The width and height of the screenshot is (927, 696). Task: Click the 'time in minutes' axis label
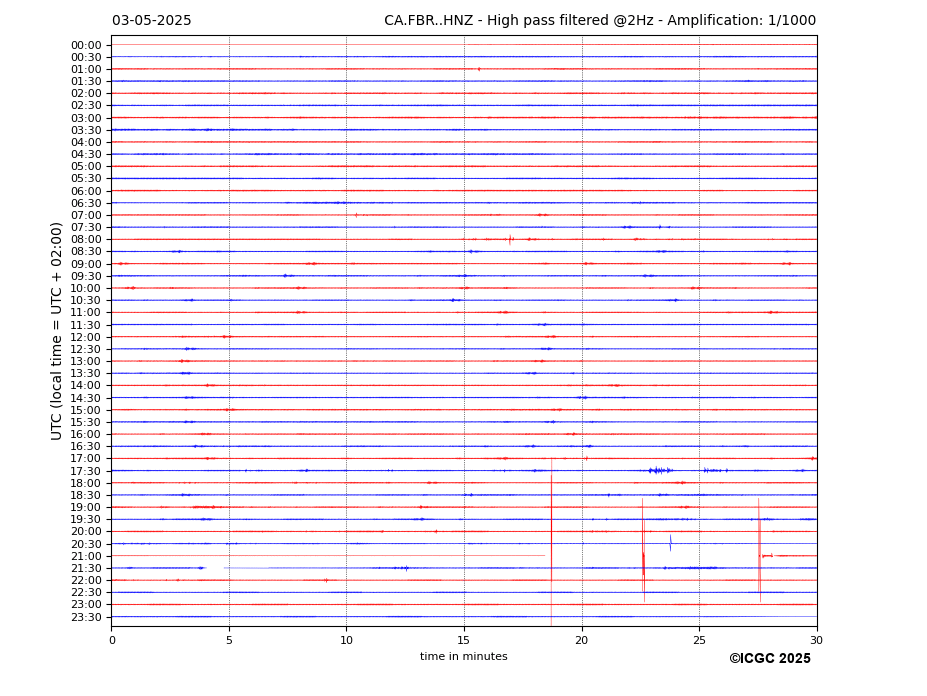(x=464, y=656)
